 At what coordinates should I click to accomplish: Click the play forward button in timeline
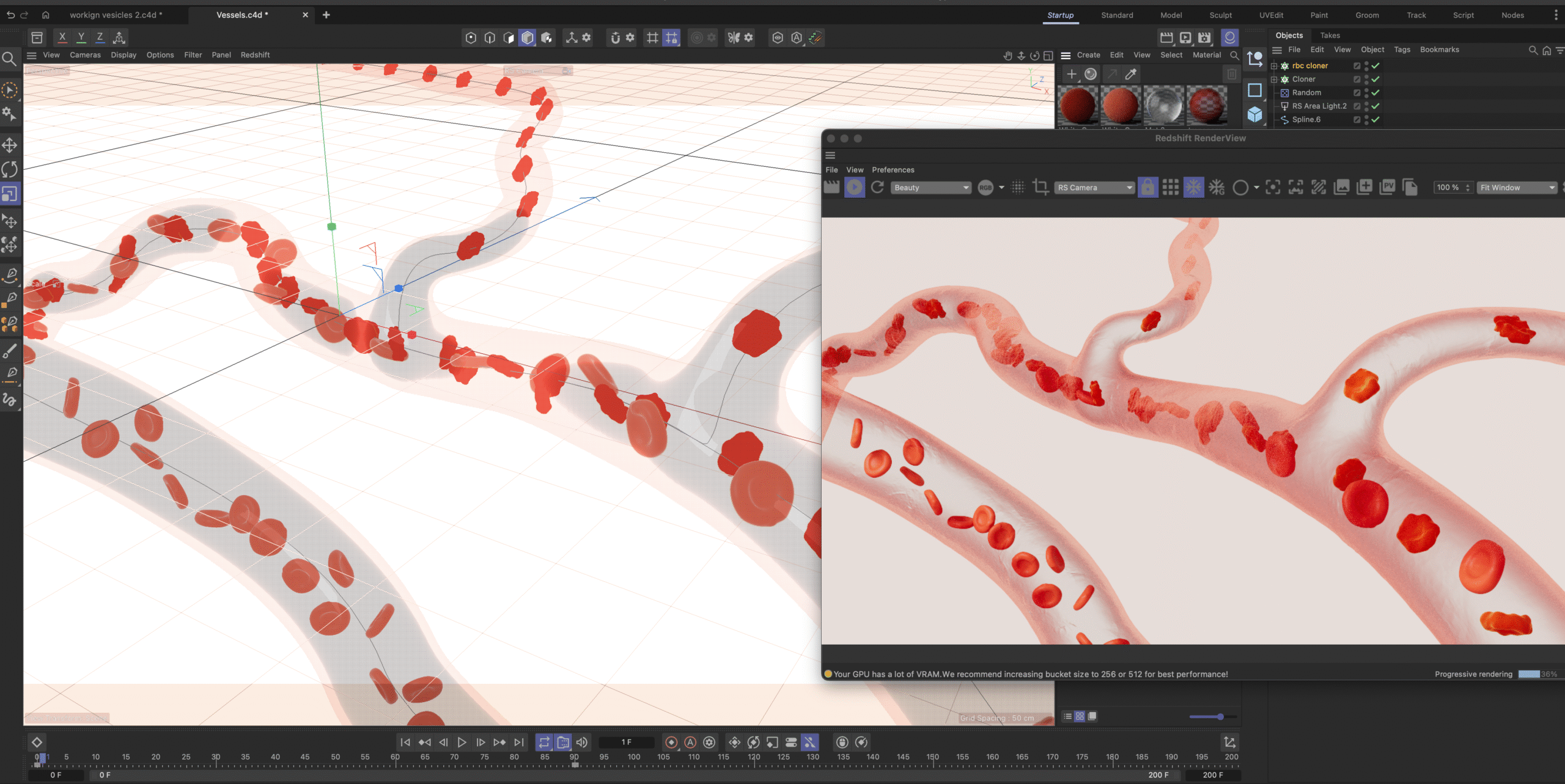point(462,742)
